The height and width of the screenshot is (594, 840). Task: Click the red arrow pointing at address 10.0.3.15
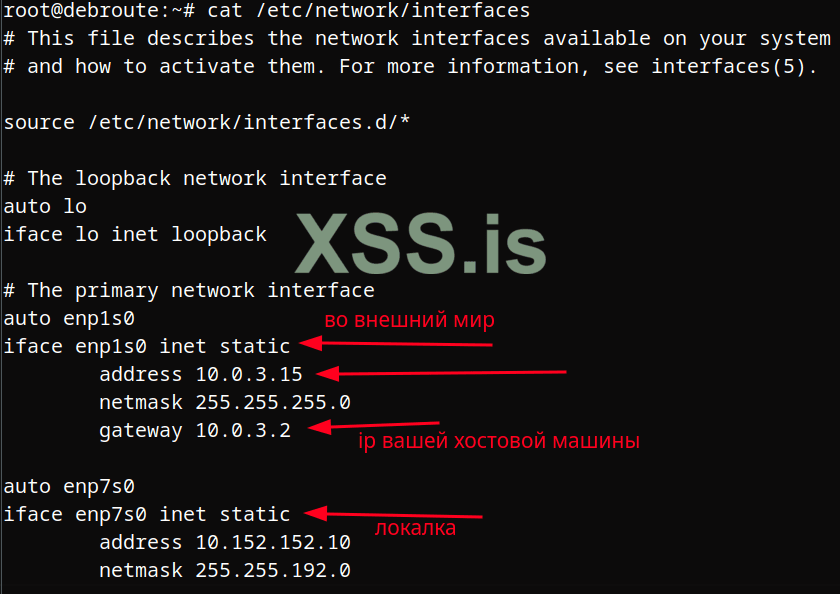tap(440, 374)
